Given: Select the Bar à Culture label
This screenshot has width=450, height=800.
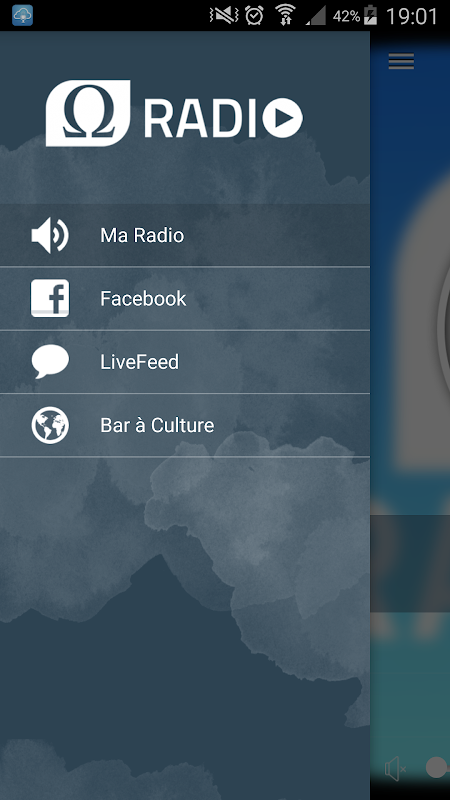Looking at the screenshot, I should [x=157, y=426].
